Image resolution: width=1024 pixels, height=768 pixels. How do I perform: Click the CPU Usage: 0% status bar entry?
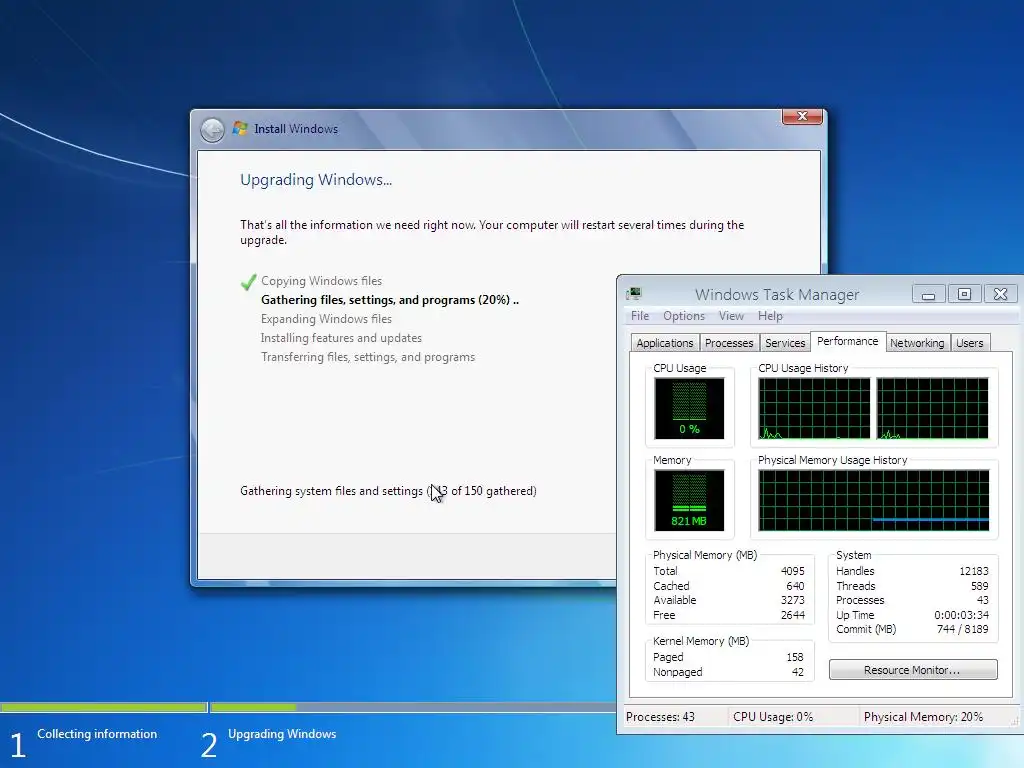[773, 717]
